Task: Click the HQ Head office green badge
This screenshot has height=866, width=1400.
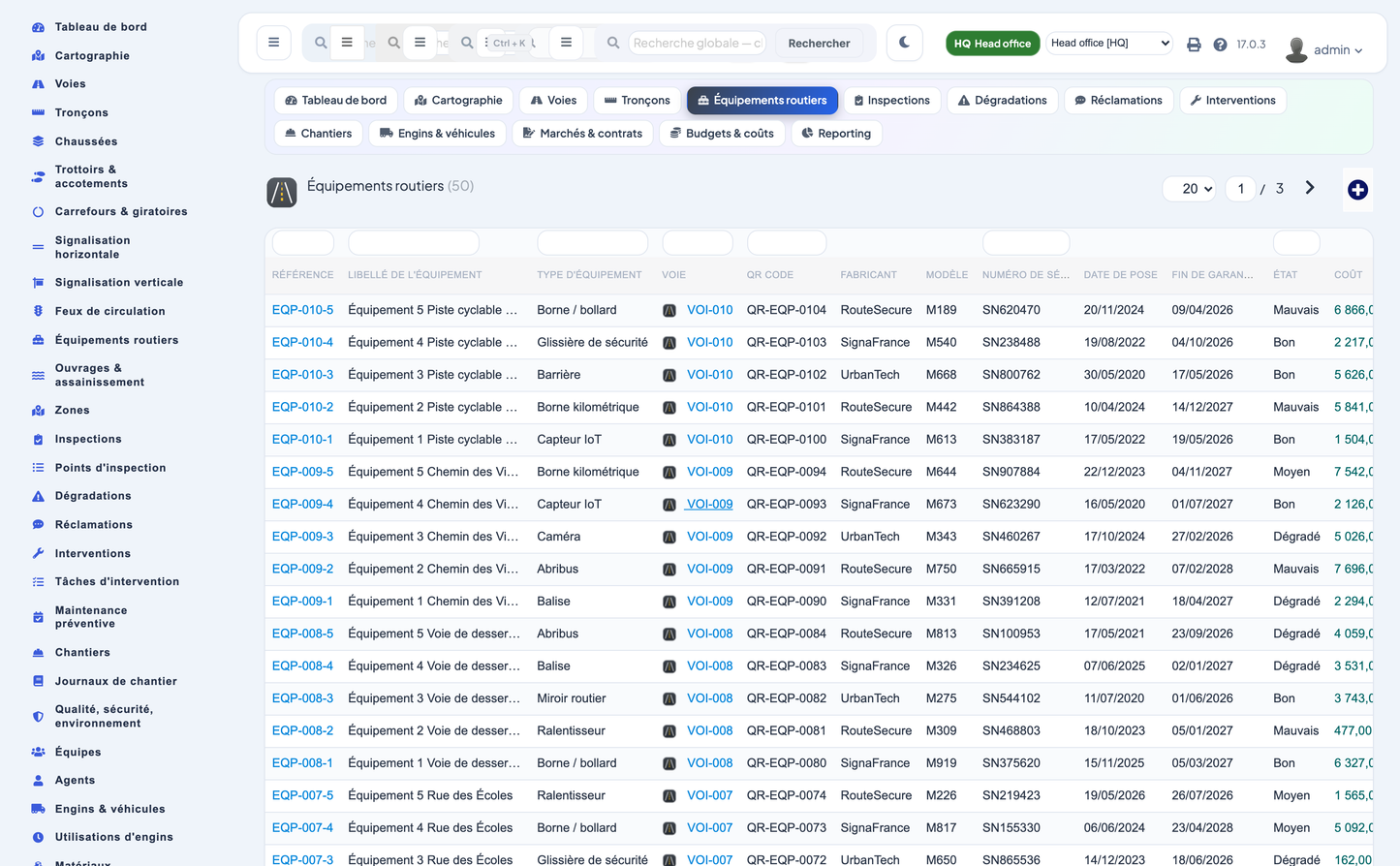Action: pos(992,44)
